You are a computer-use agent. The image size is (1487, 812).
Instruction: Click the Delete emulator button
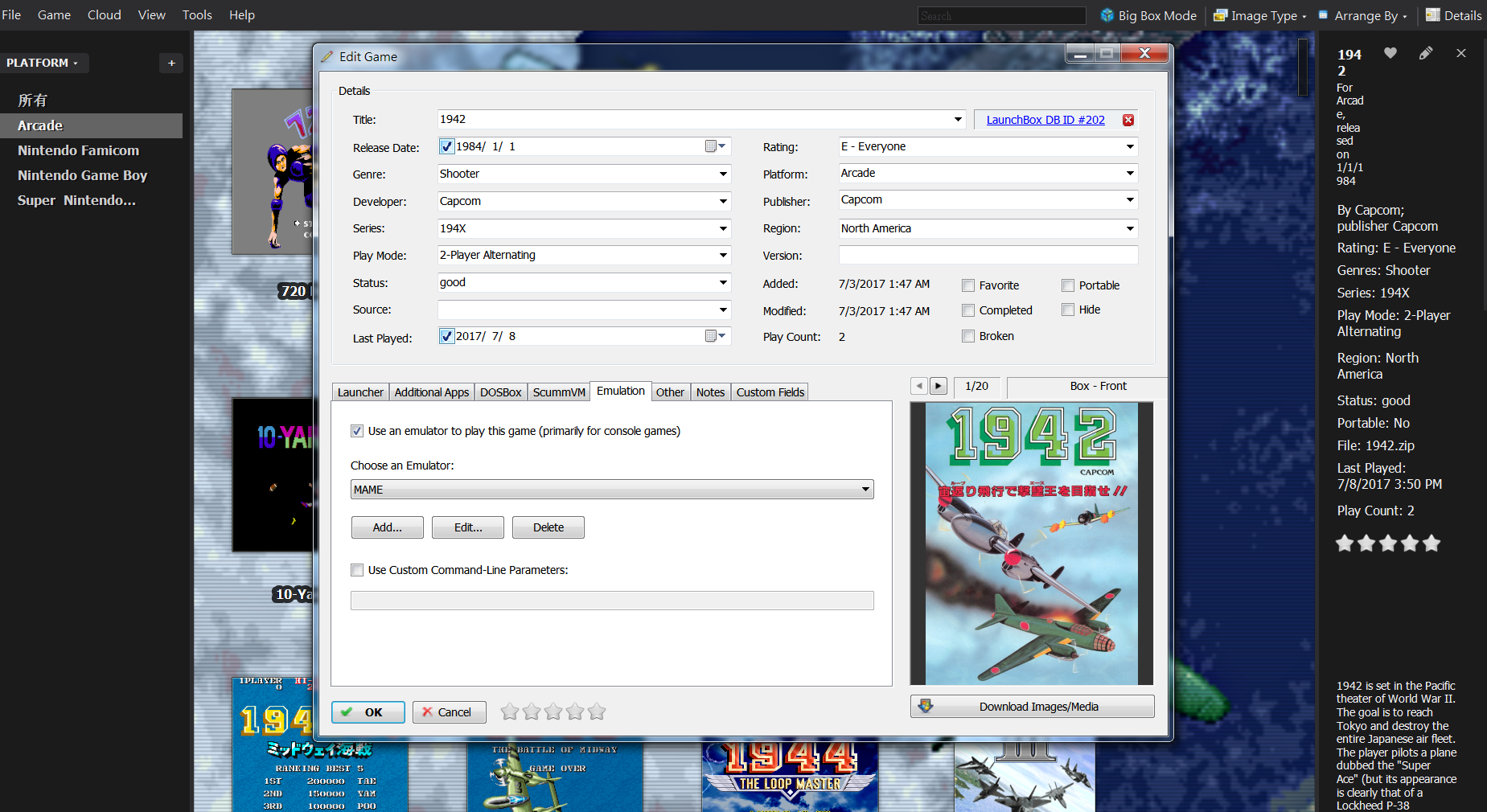548,527
